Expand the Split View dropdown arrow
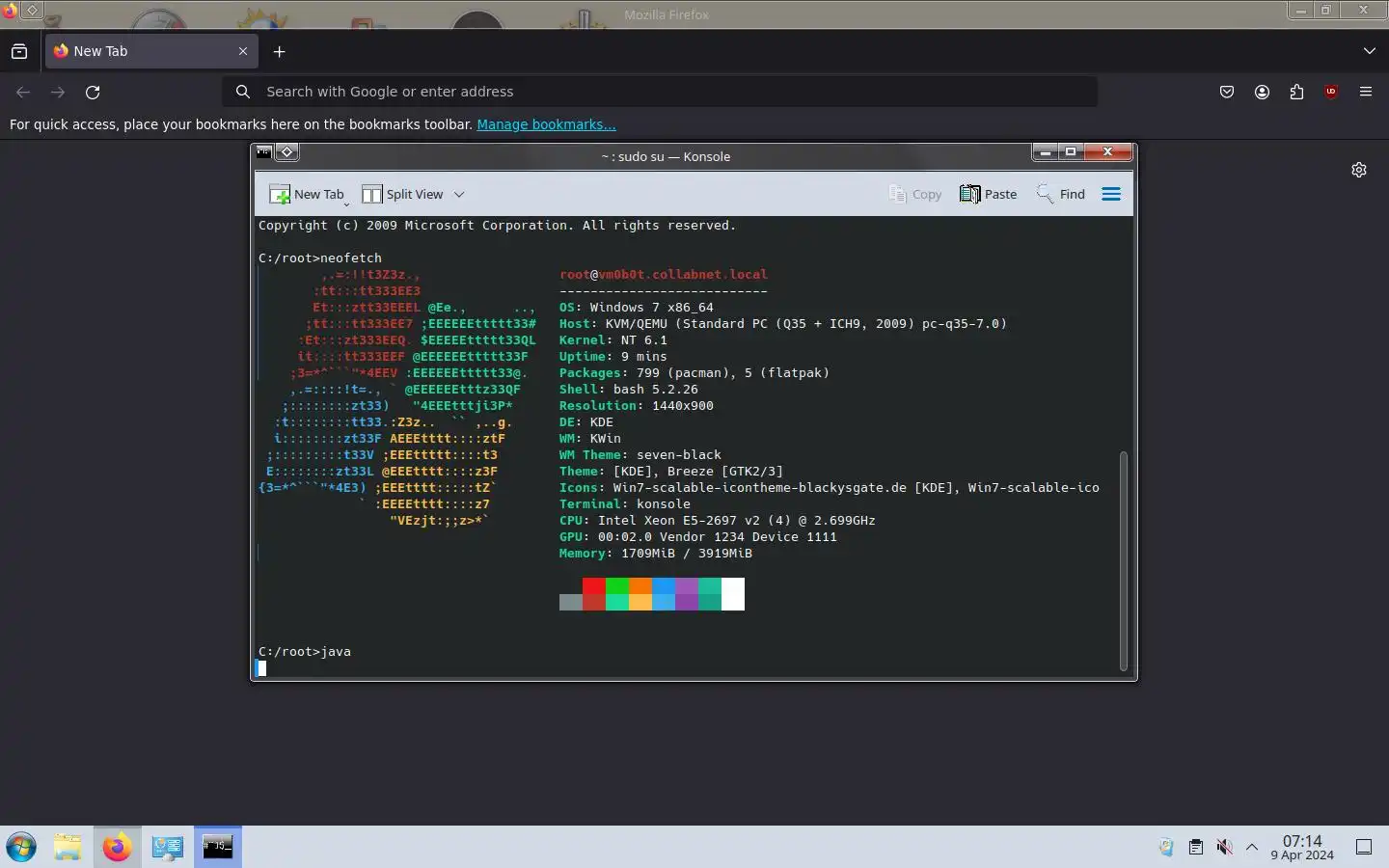 tap(459, 194)
